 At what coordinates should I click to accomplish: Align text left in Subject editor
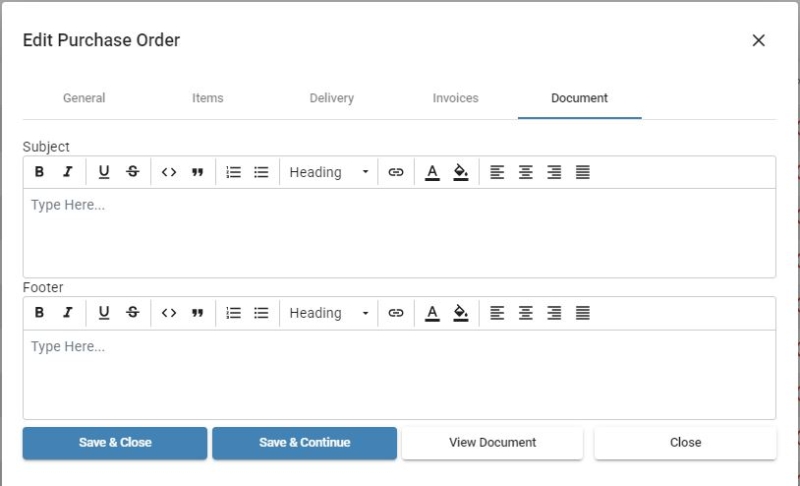click(497, 172)
